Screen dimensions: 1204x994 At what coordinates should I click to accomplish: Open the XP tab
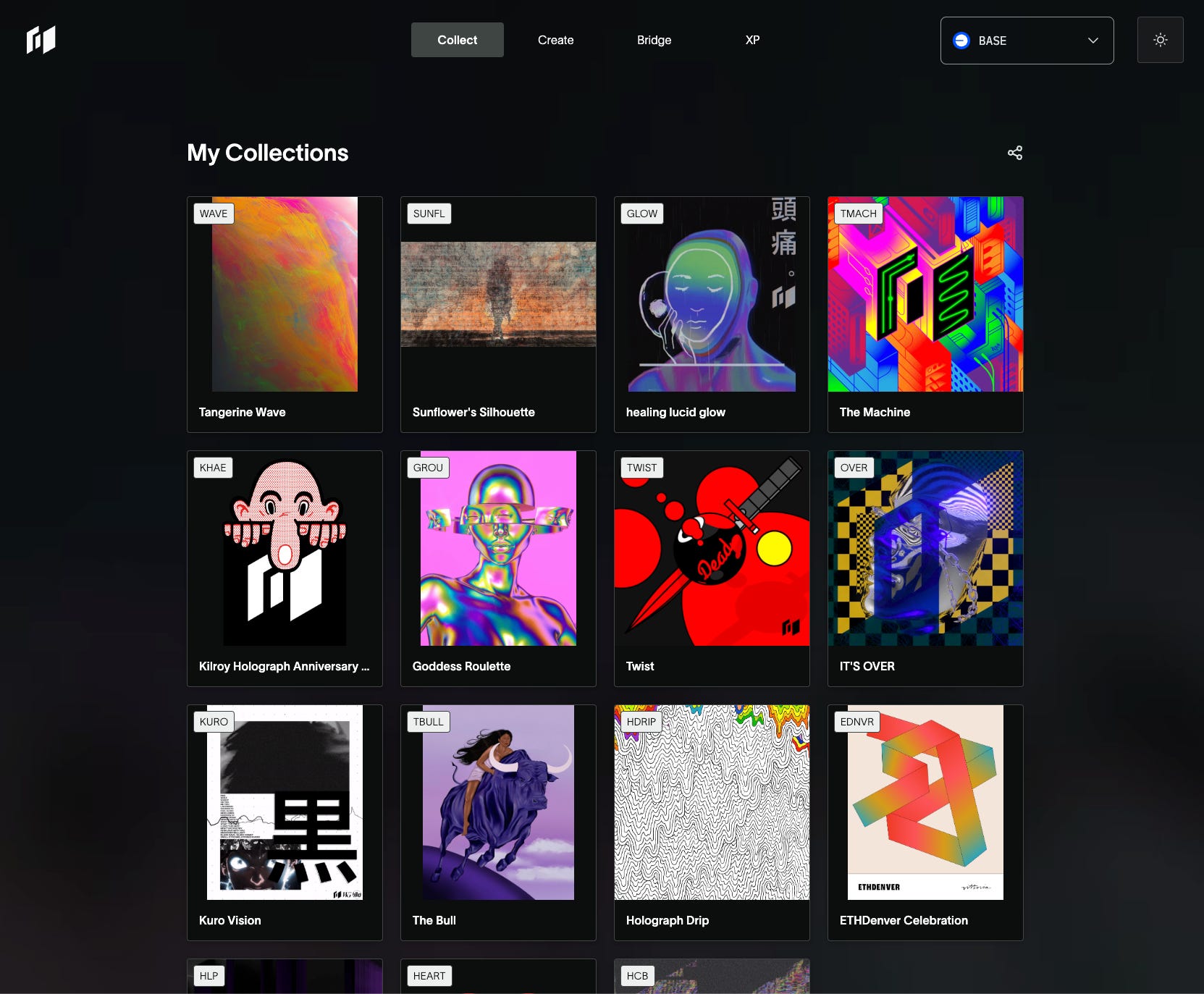pos(753,40)
